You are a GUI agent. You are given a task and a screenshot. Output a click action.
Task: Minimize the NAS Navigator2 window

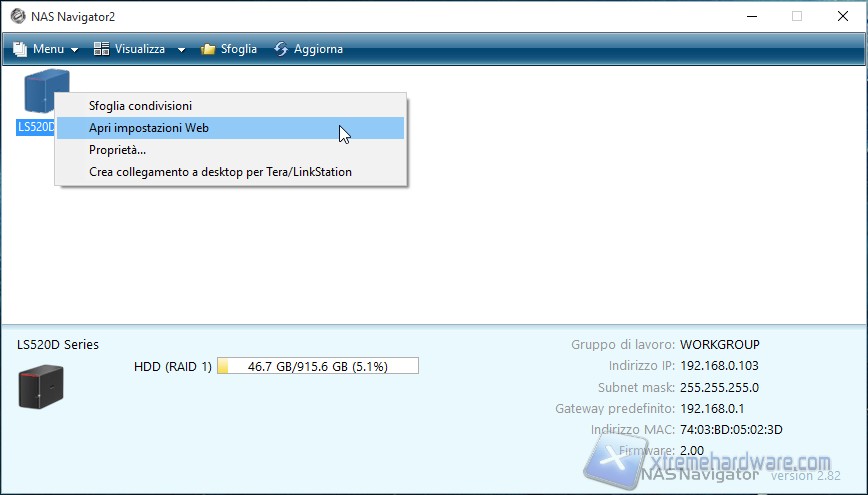tap(751, 16)
